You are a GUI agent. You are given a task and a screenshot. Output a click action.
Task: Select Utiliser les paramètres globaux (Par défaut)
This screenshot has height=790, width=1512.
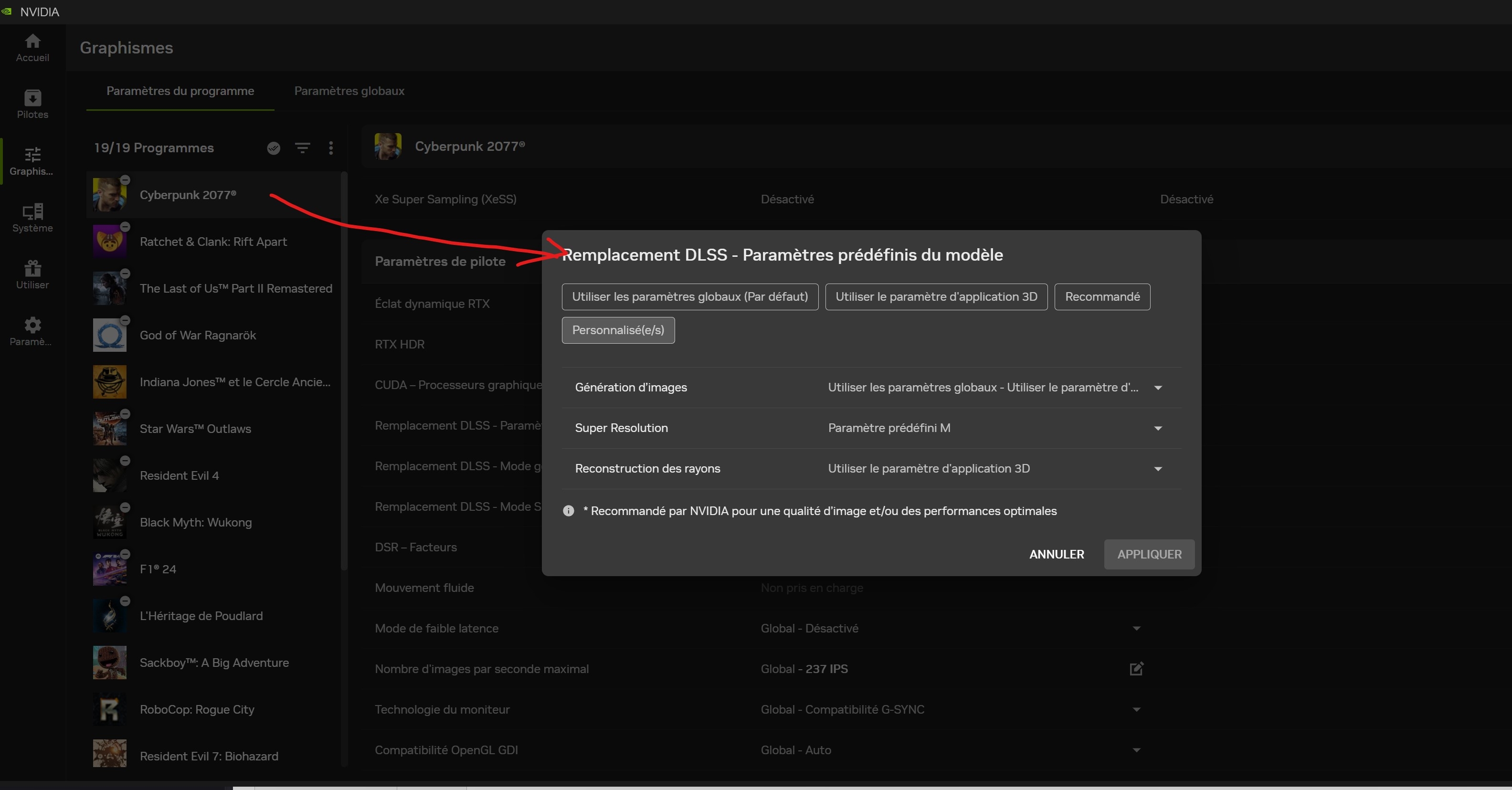[690, 296]
